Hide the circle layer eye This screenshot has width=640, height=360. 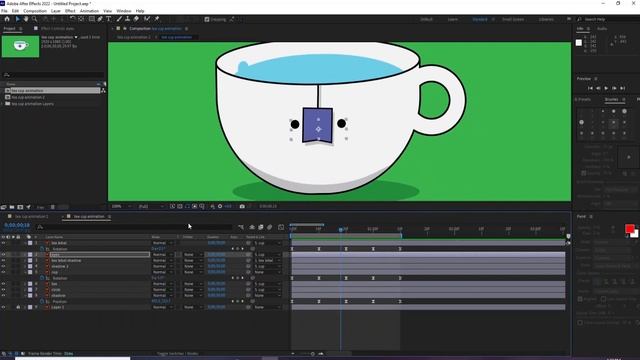coord(3,289)
